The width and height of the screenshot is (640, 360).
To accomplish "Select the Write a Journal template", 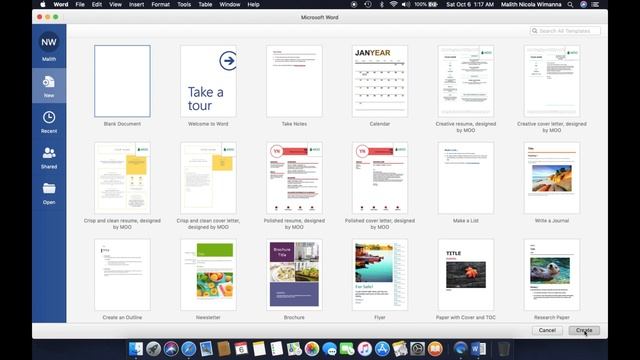I will point(552,178).
